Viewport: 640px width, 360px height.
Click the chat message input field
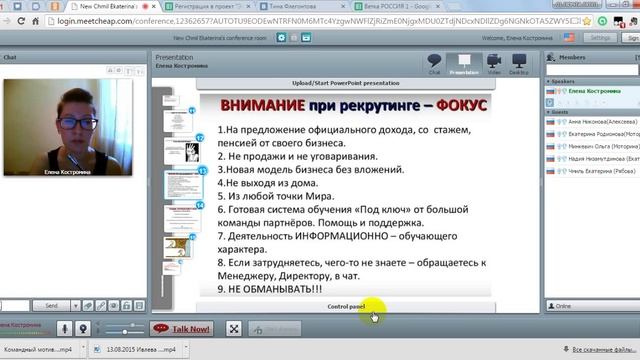[15, 305]
